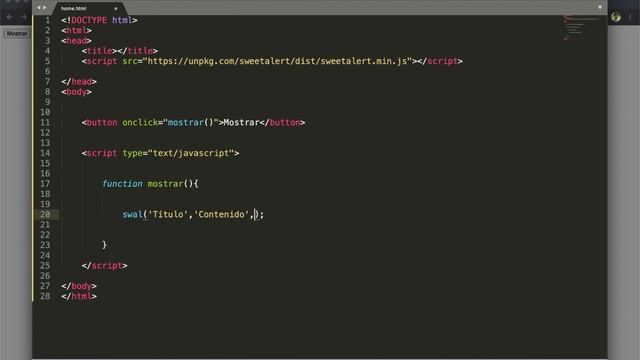Click the previous-tab left arrow in editor
This screenshot has height=360, width=640.
[39, 8]
